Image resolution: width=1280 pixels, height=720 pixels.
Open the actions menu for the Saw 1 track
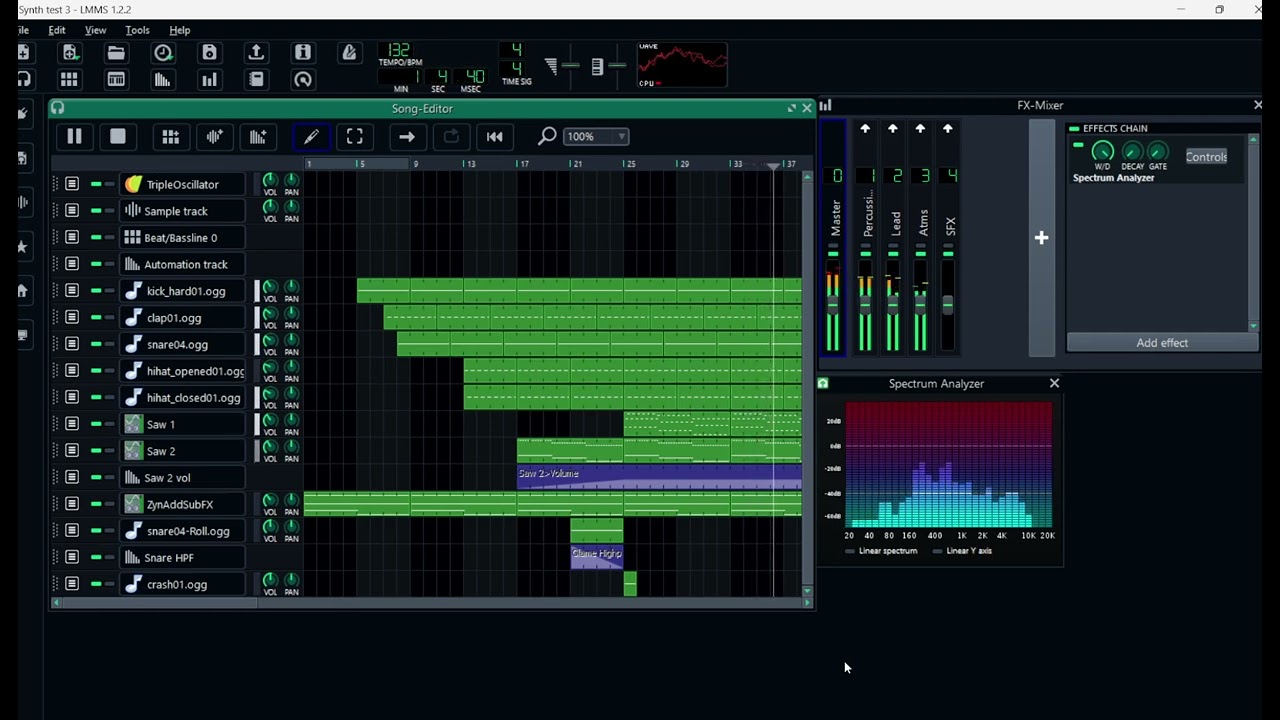click(x=72, y=424)
